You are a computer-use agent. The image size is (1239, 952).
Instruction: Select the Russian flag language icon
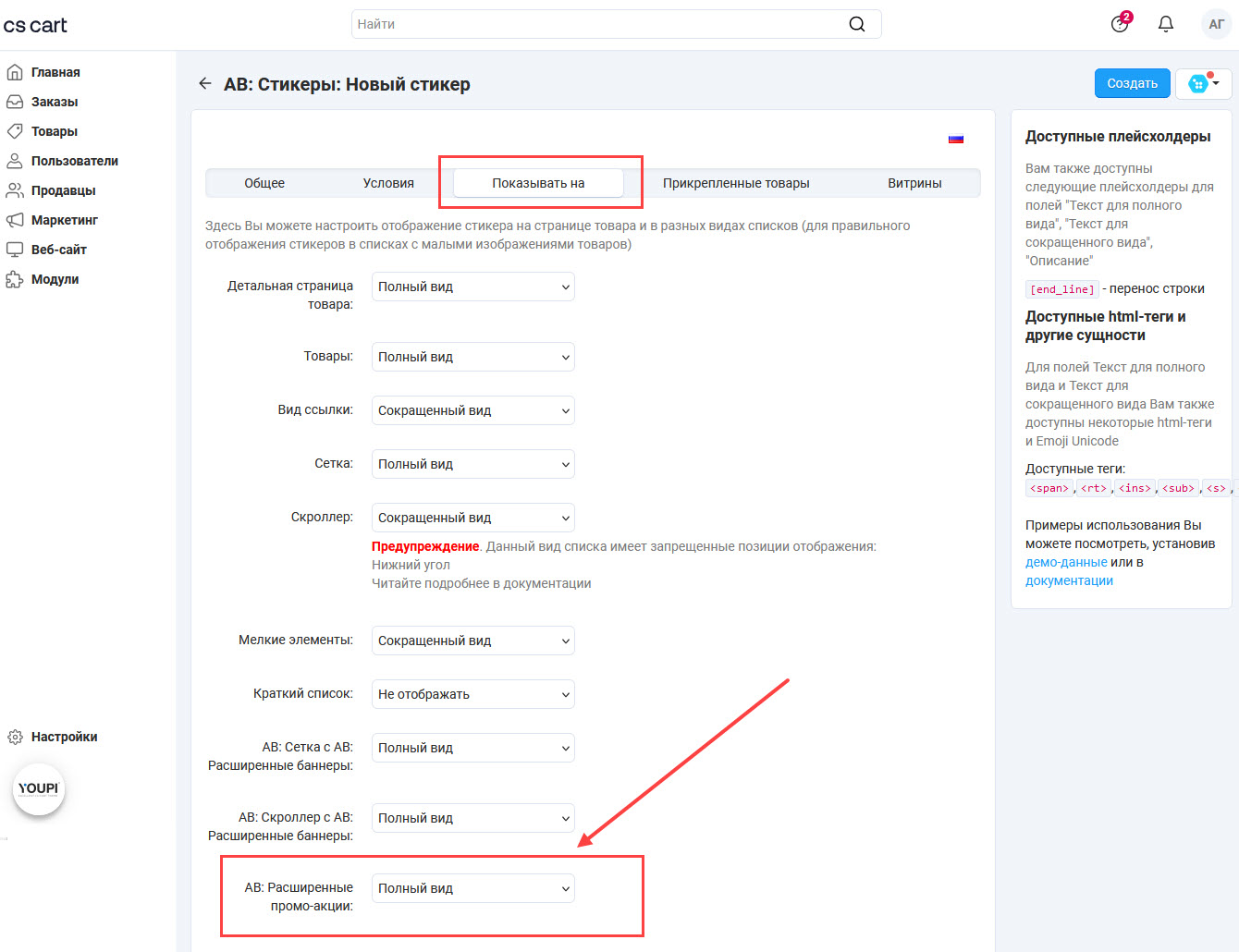956,139
